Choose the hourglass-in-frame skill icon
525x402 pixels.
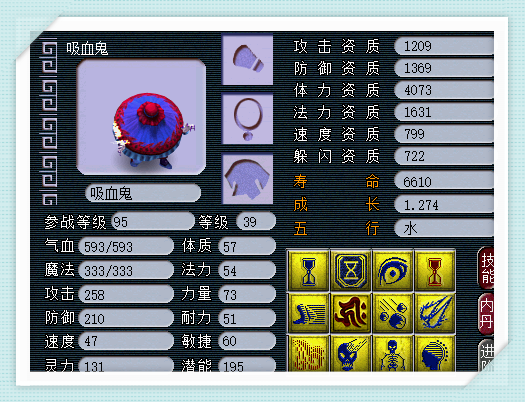tap(351, 270)
